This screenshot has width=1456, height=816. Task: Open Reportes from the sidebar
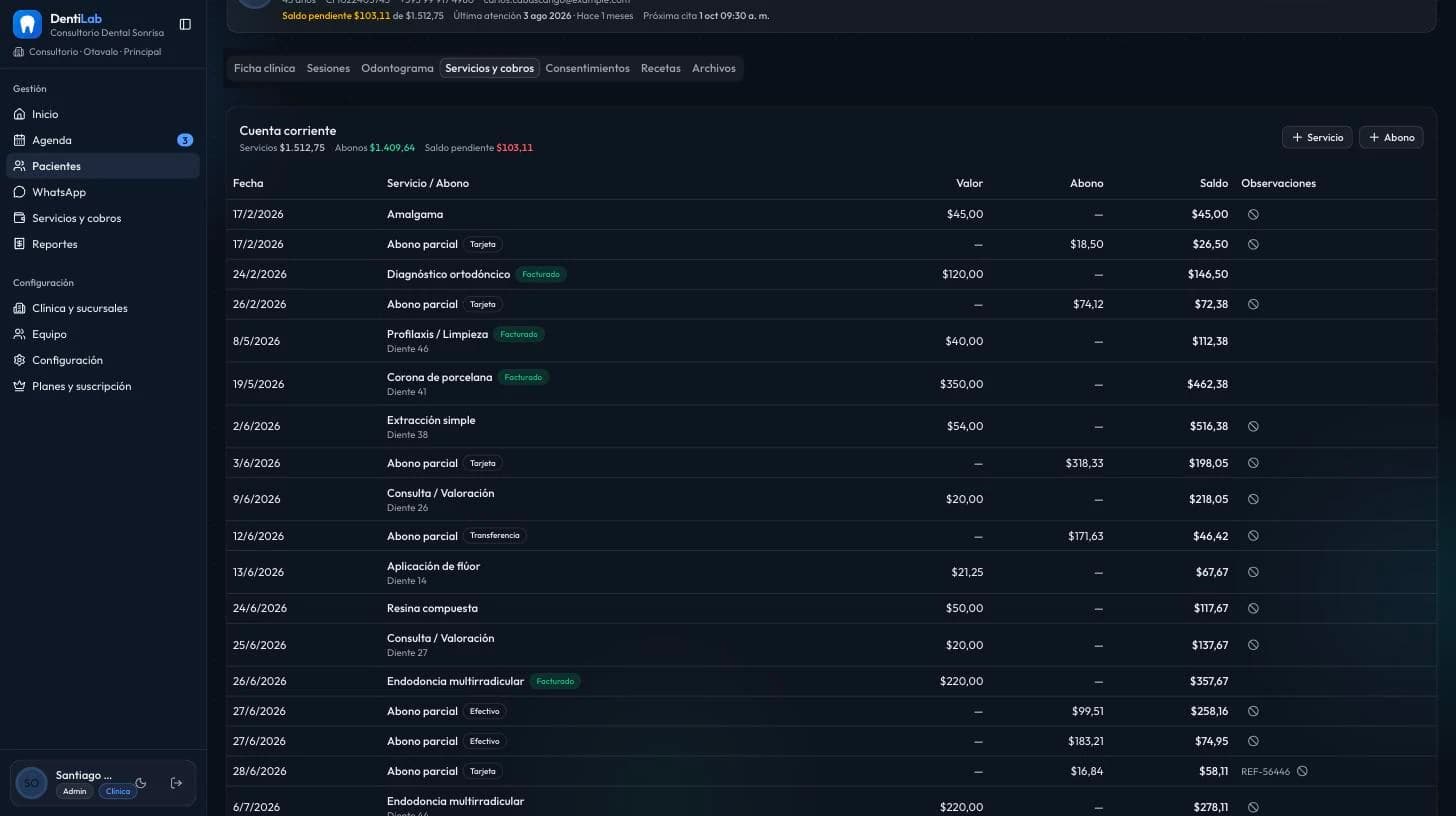103,244
